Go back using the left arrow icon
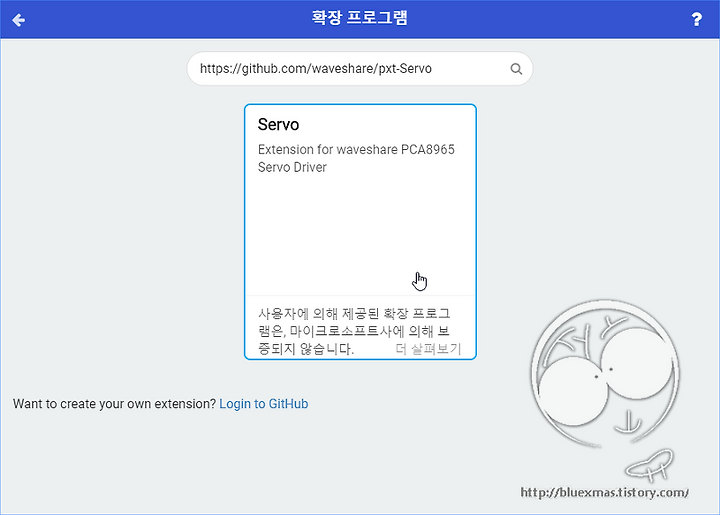The width and height of the screenshot is (720, 515). pos(18,20)
